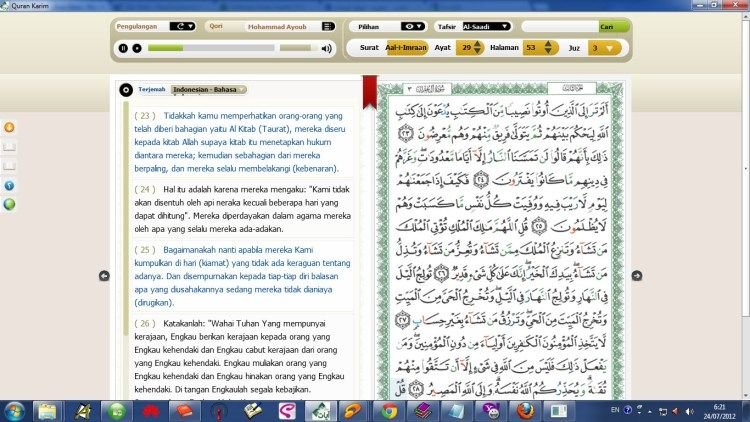Click the EN language indicator in tray
The width and height of the screenshot is (750, 422).
click(x=615, y=411)
